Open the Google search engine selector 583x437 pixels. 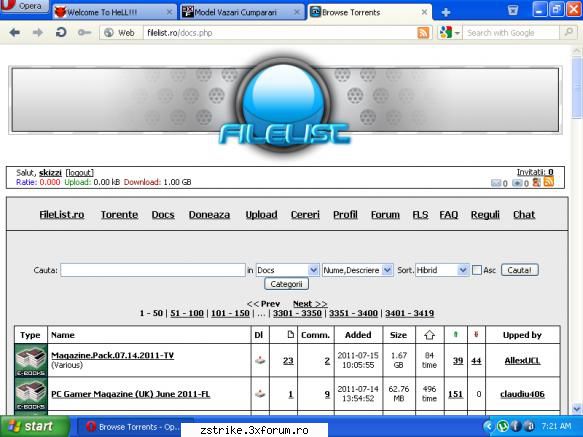pyautogui.click(x=450, y=33)
